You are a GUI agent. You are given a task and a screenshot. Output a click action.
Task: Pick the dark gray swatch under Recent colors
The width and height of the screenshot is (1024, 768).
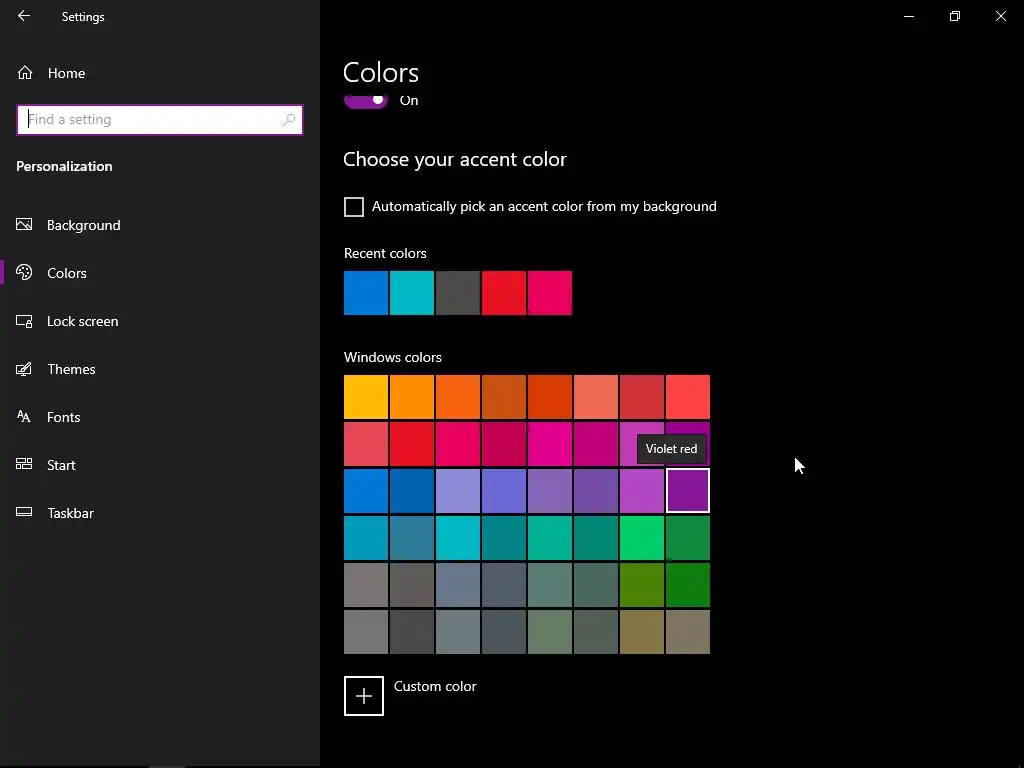coord(458,293)
